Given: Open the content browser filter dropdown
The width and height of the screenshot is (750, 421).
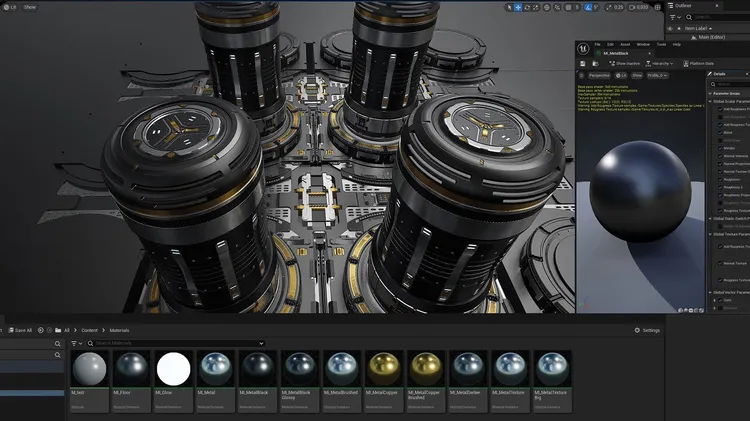Looking at the screenshot, I should [x=77, y=343].
